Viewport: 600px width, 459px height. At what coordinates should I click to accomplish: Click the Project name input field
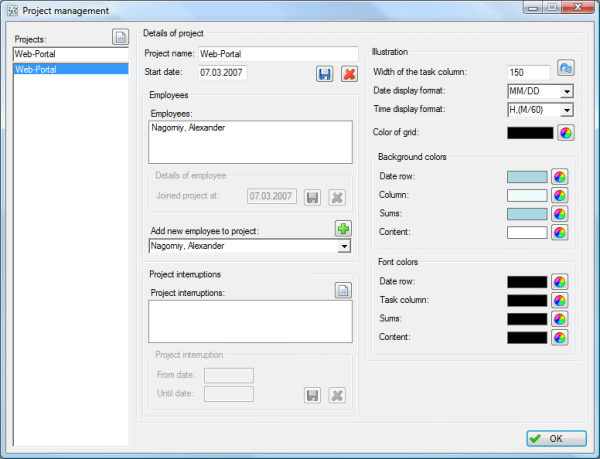tap(278, 54)
